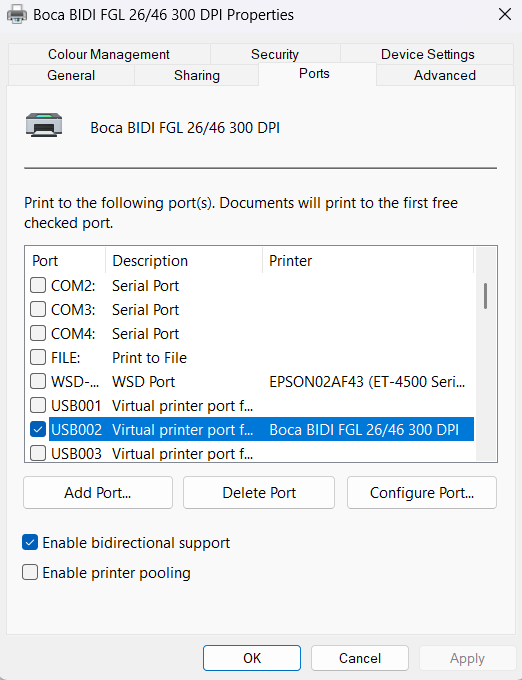Click the COM4: Serial Port description
The image size is (522, 680).
[146, 333]
